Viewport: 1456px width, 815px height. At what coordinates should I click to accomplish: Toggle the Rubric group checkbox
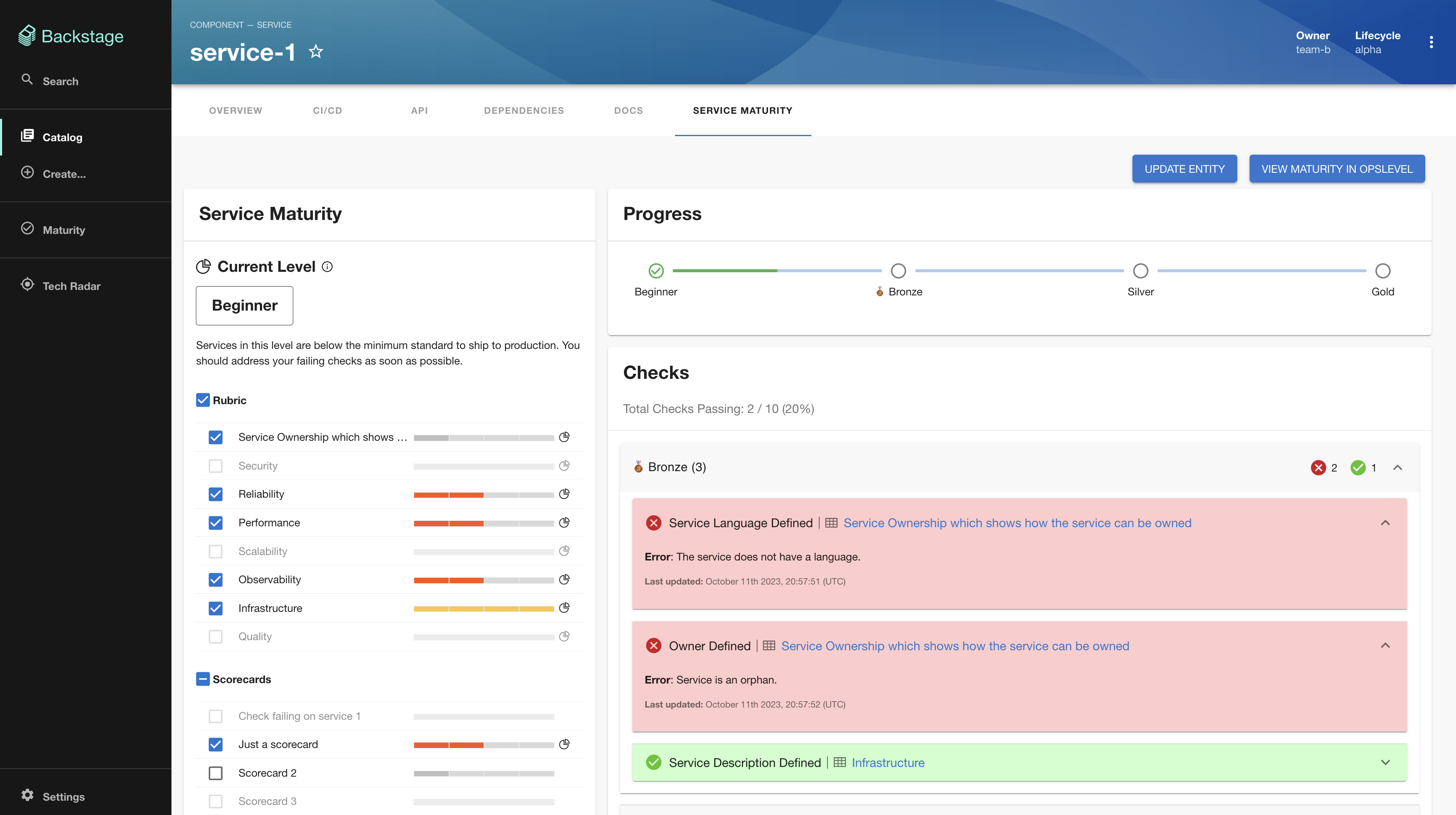[x=203, y=400]
